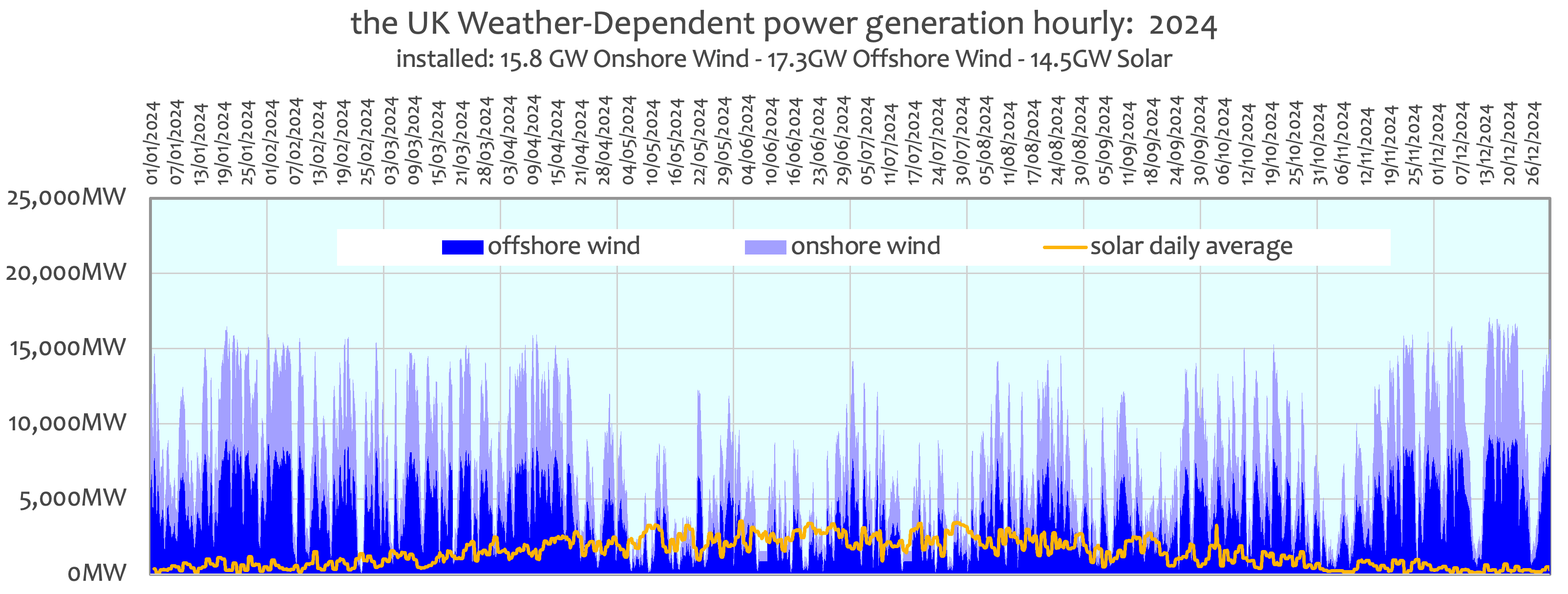1568x594 pixels.
Task: Click the 0MW y-axis label
Action: (96, 573)
